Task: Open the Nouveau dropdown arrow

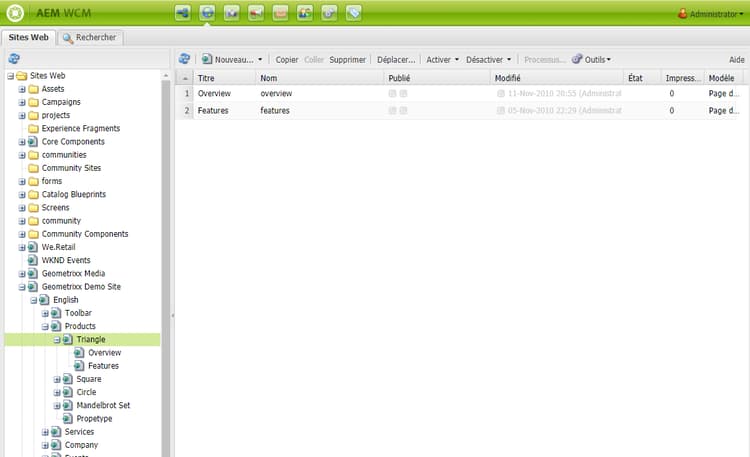Action: (260, 60)
